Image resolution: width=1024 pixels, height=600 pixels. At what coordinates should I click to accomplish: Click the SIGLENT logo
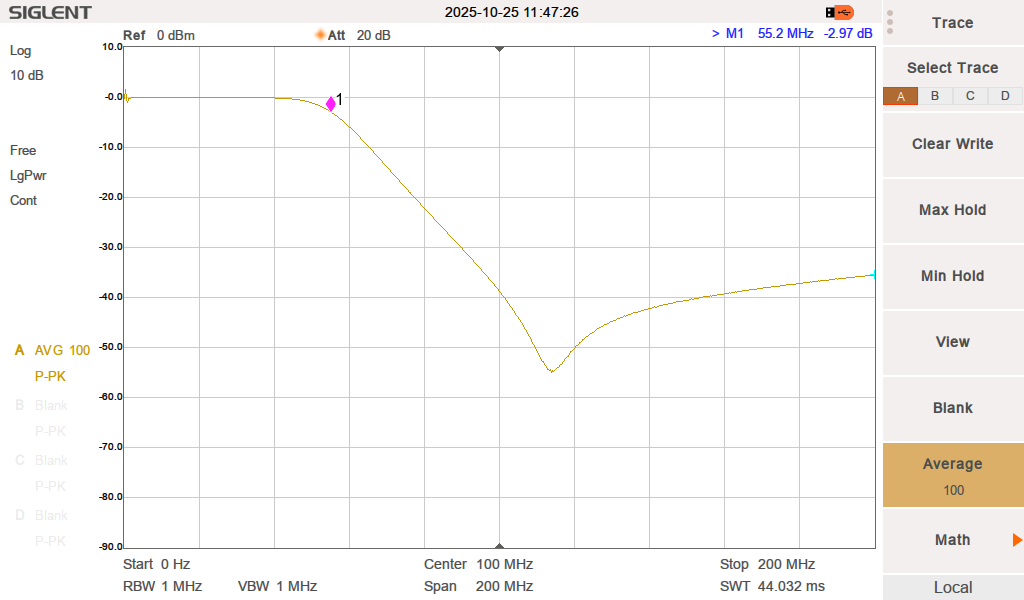point(50,12)
